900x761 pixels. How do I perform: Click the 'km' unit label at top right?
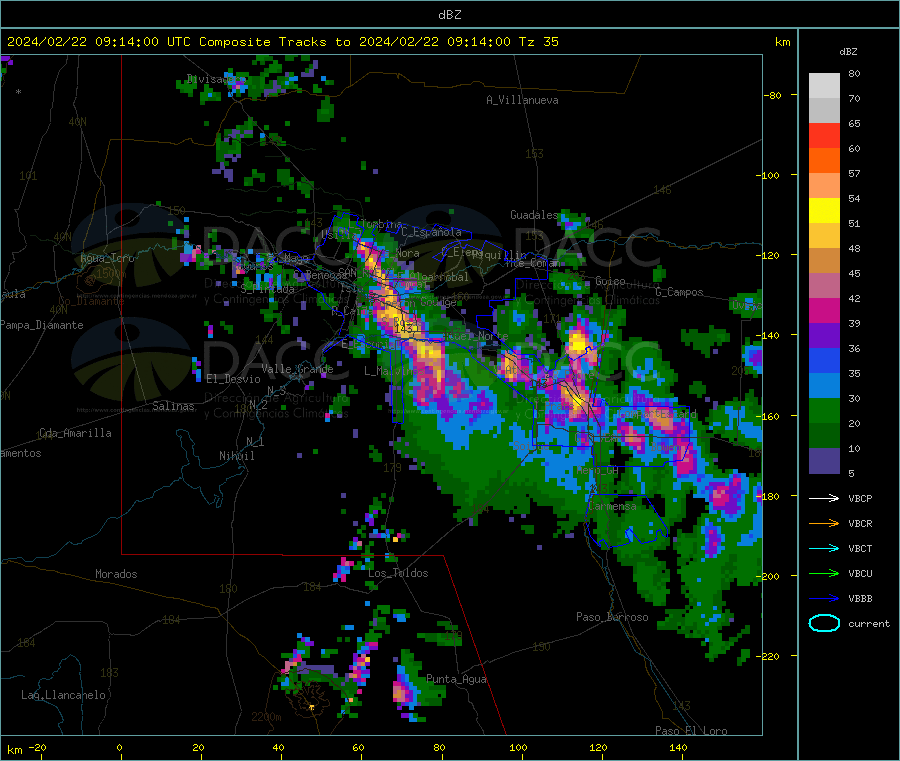[782, 42]
